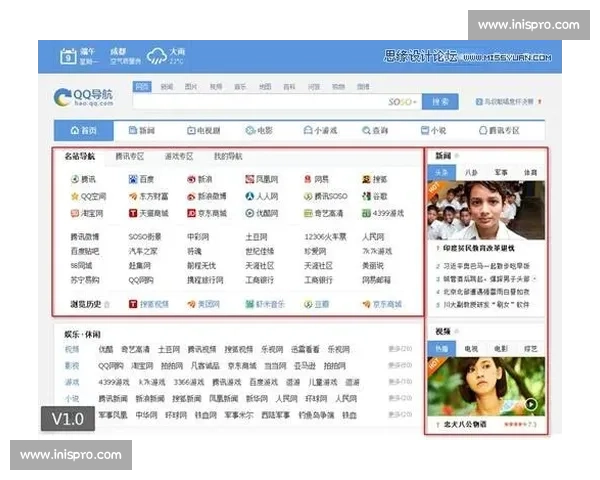Switch to 电视 tab in video panel
Screen dimensions: 600x480
pos(471,349)
